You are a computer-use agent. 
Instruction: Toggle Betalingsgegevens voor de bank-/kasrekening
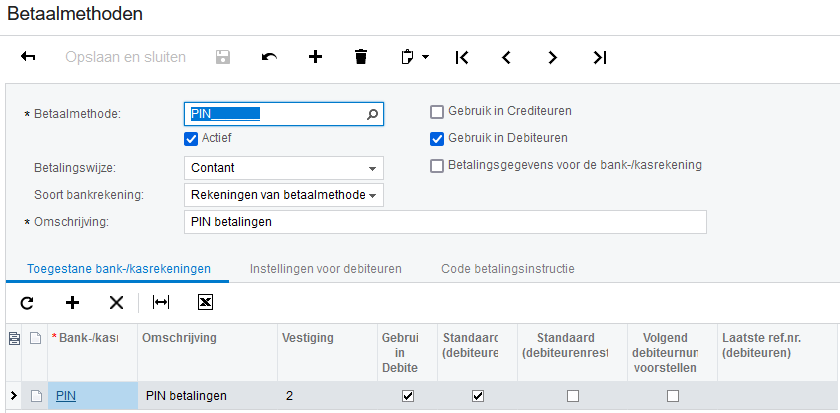[437, 165]
